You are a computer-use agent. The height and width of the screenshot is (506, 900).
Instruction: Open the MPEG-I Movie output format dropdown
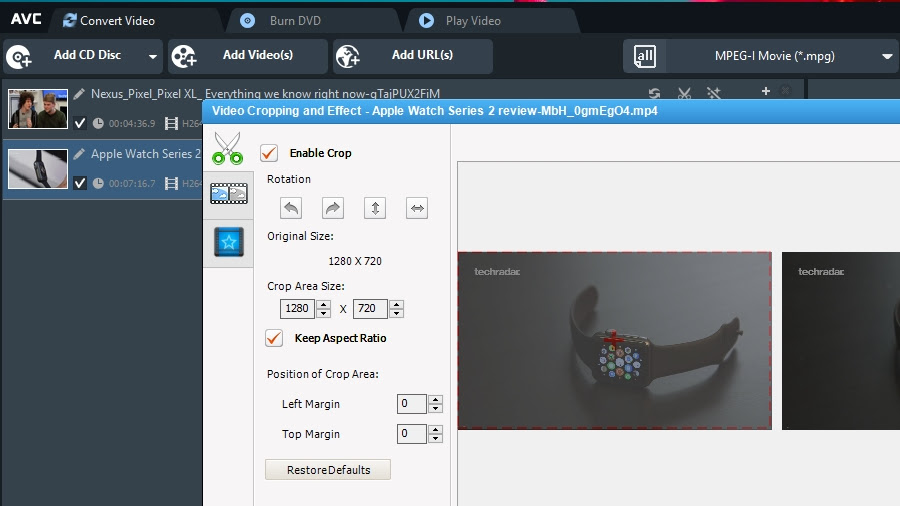[x=887, y=56]
